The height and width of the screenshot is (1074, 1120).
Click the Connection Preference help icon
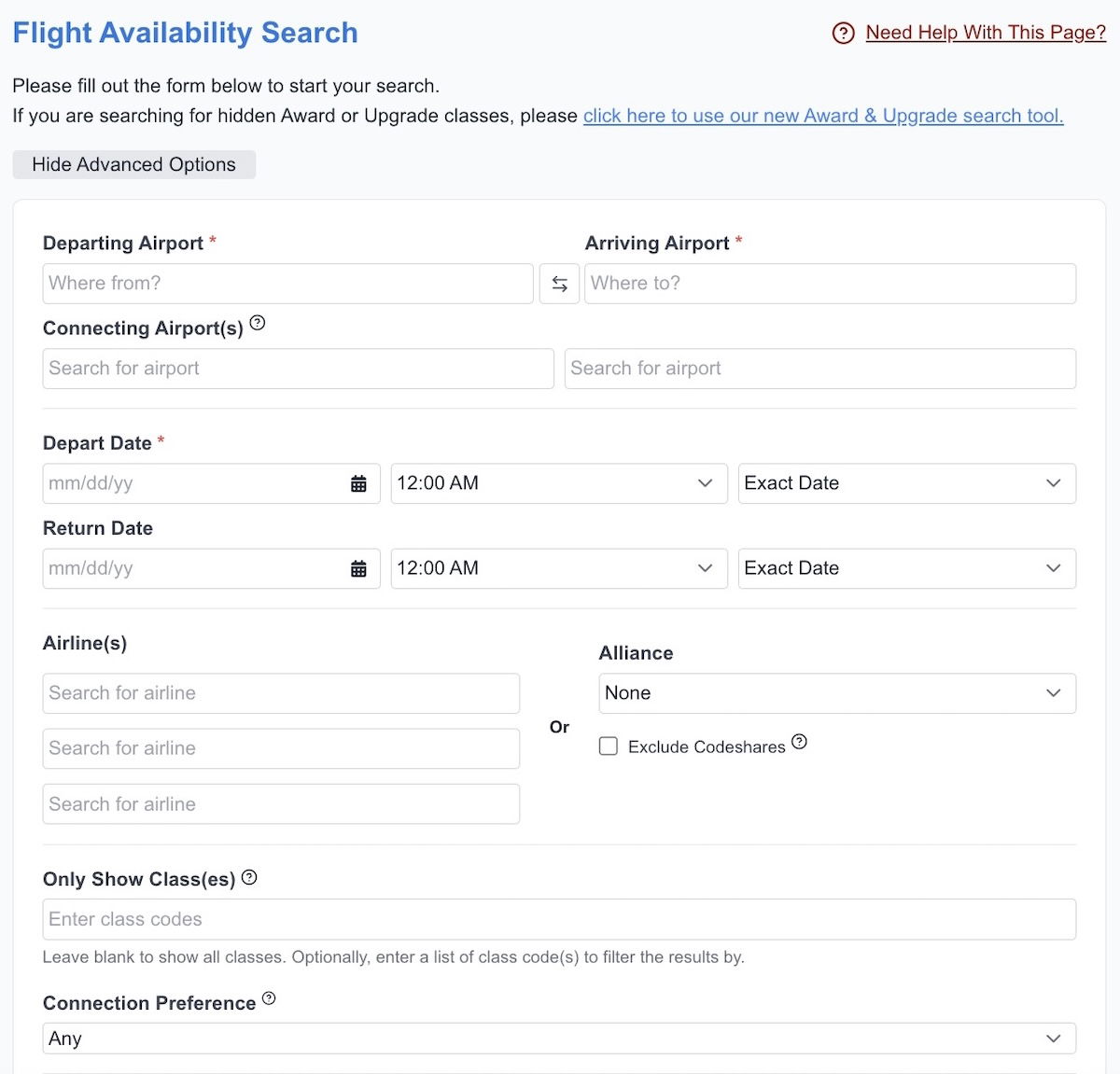coord(269,998)
